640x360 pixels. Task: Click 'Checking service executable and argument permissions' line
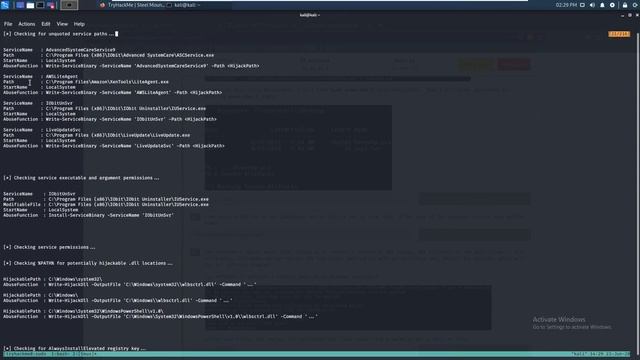[x=81, y=178]
